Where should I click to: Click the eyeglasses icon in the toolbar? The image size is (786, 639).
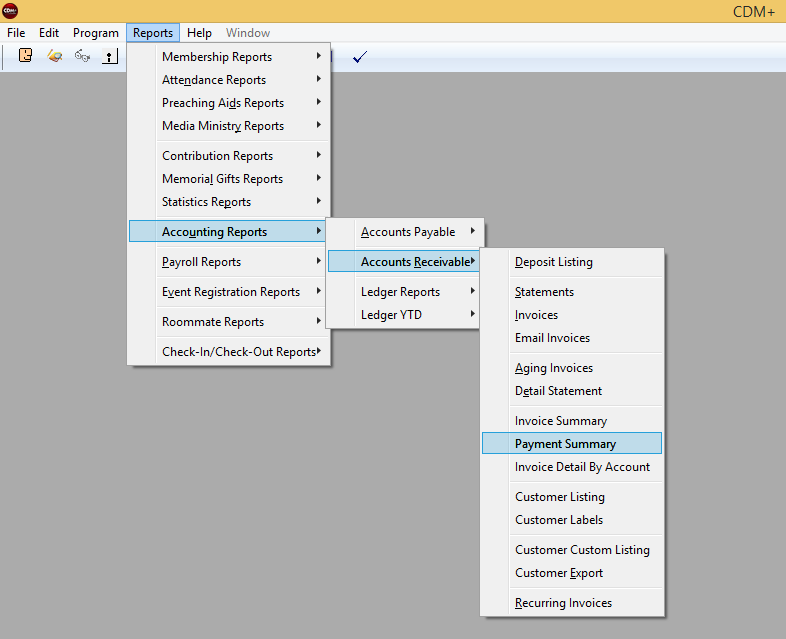pyautogui.click(x=82, y=56)
